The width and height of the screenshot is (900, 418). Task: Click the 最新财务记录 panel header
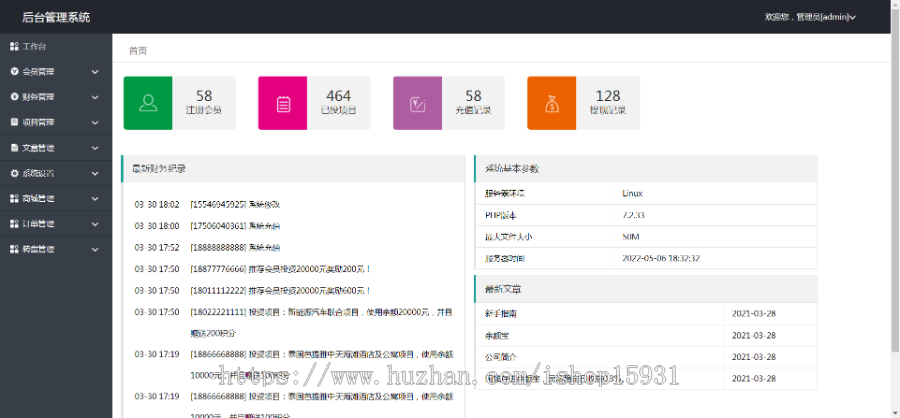[x=293, y=169]
